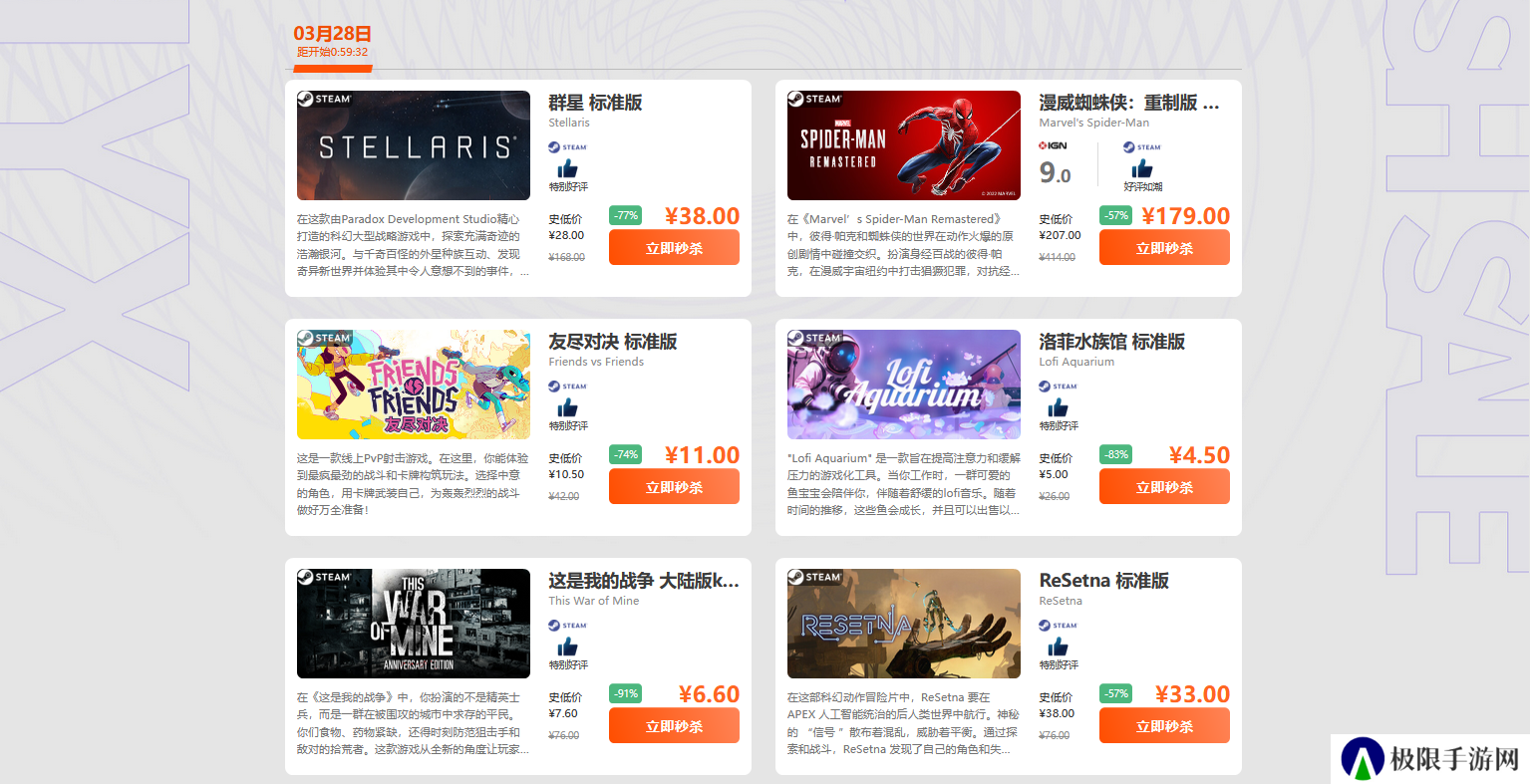
Task: Click 立即秒杀 for Lofi Aquarium
Action: pyautogui.click(x=1164, y=487)
